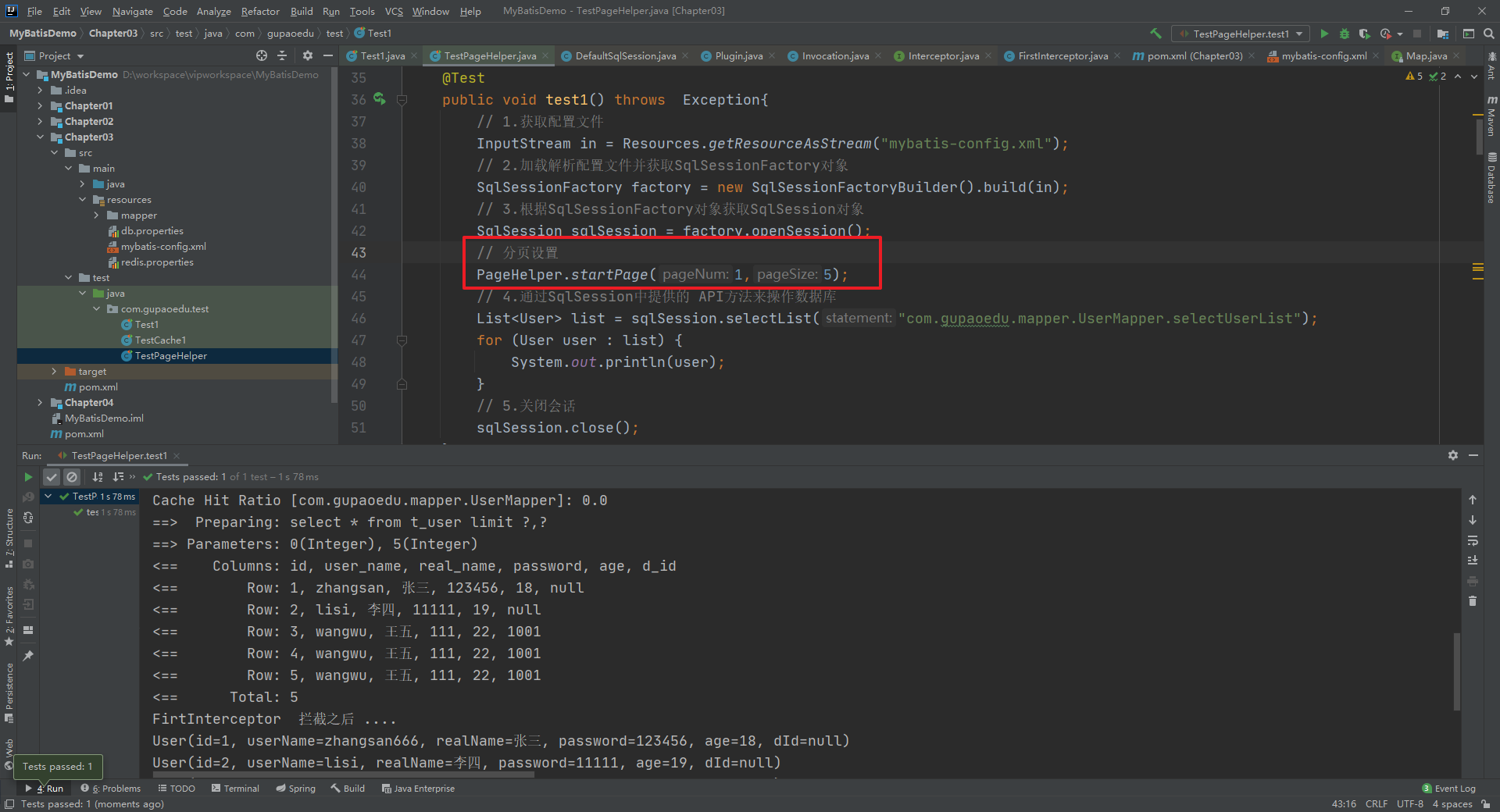Screen dimensions: 1500x812
Task: Toggle Show Passed tests checkmark button
Action: (52, 476)
